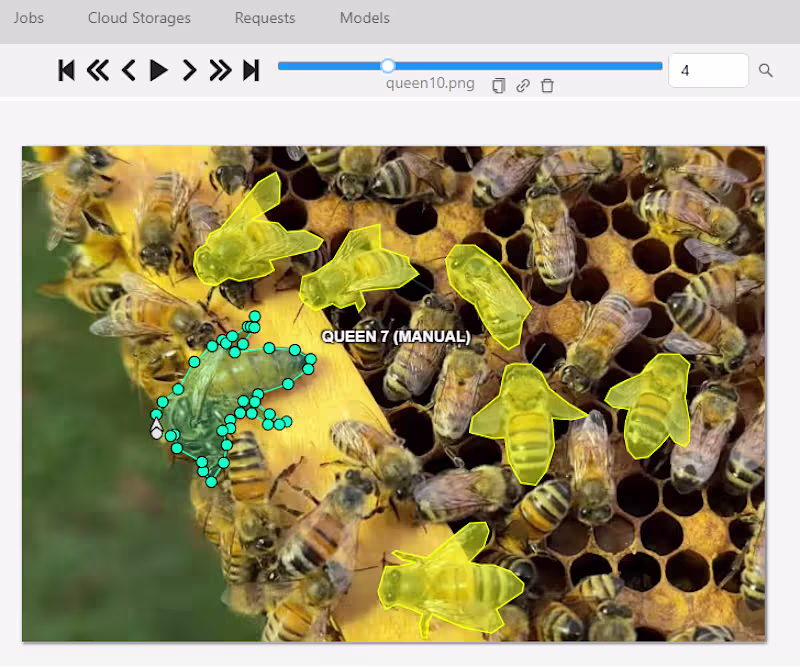Step to the previous frame

127,70
